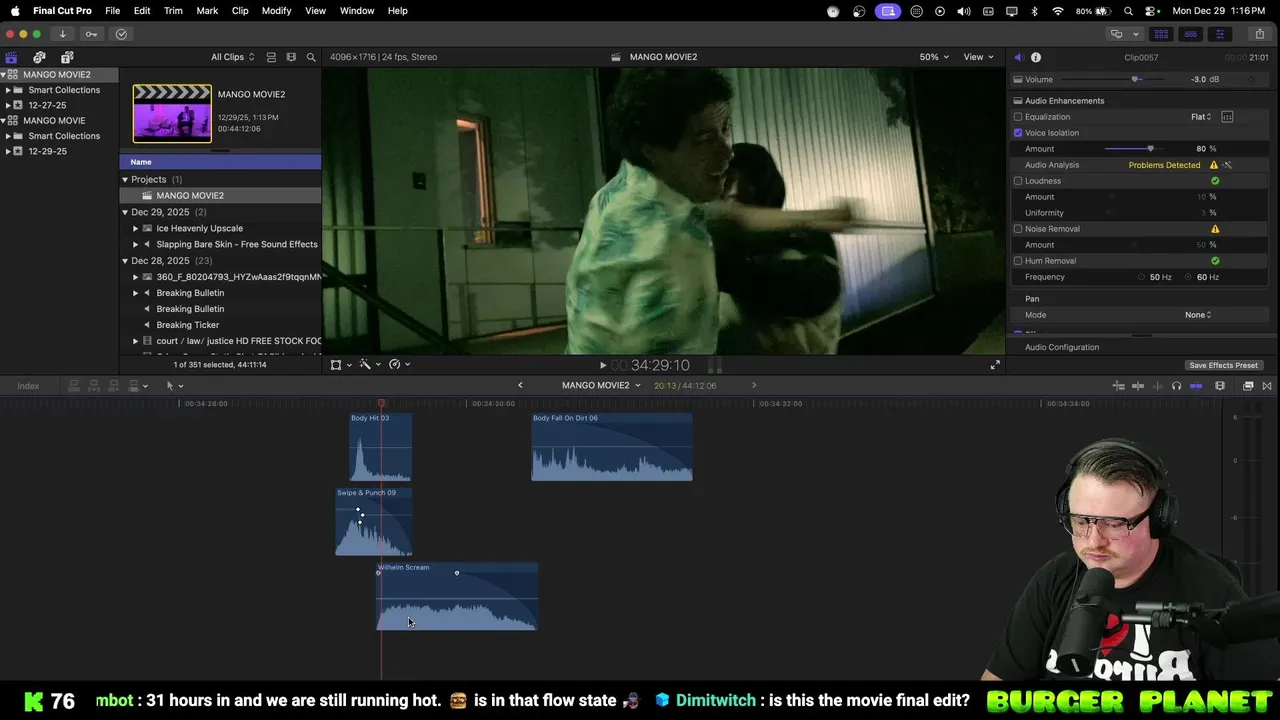Open the clip appearance filmstrip icon in timeline
1280x720 pixels.
click(1220, 386)
